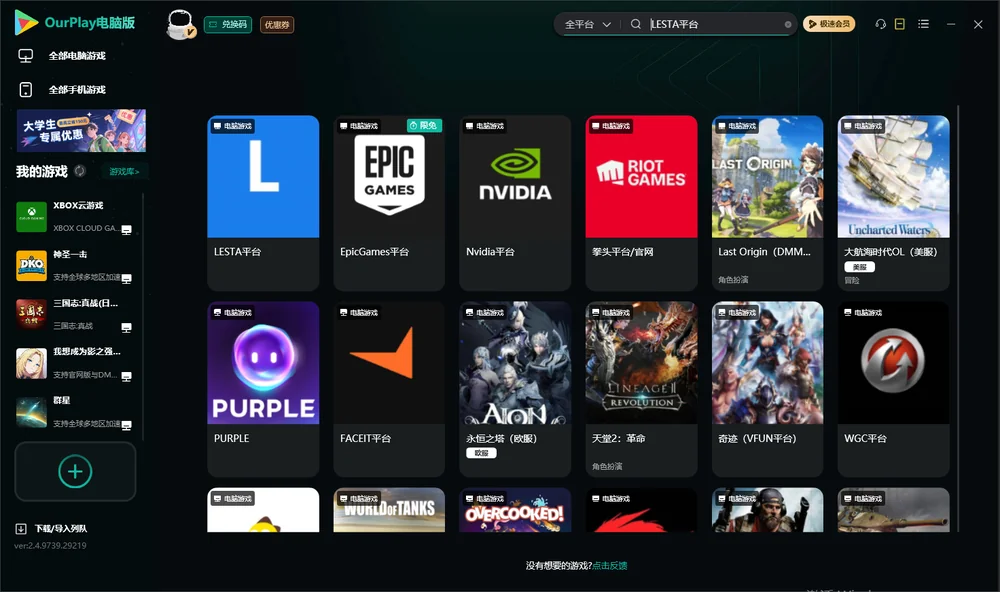Click the 点击反馈 feedback link
The height and width of the screenshot is (592, 1000).
click(610, 565)
